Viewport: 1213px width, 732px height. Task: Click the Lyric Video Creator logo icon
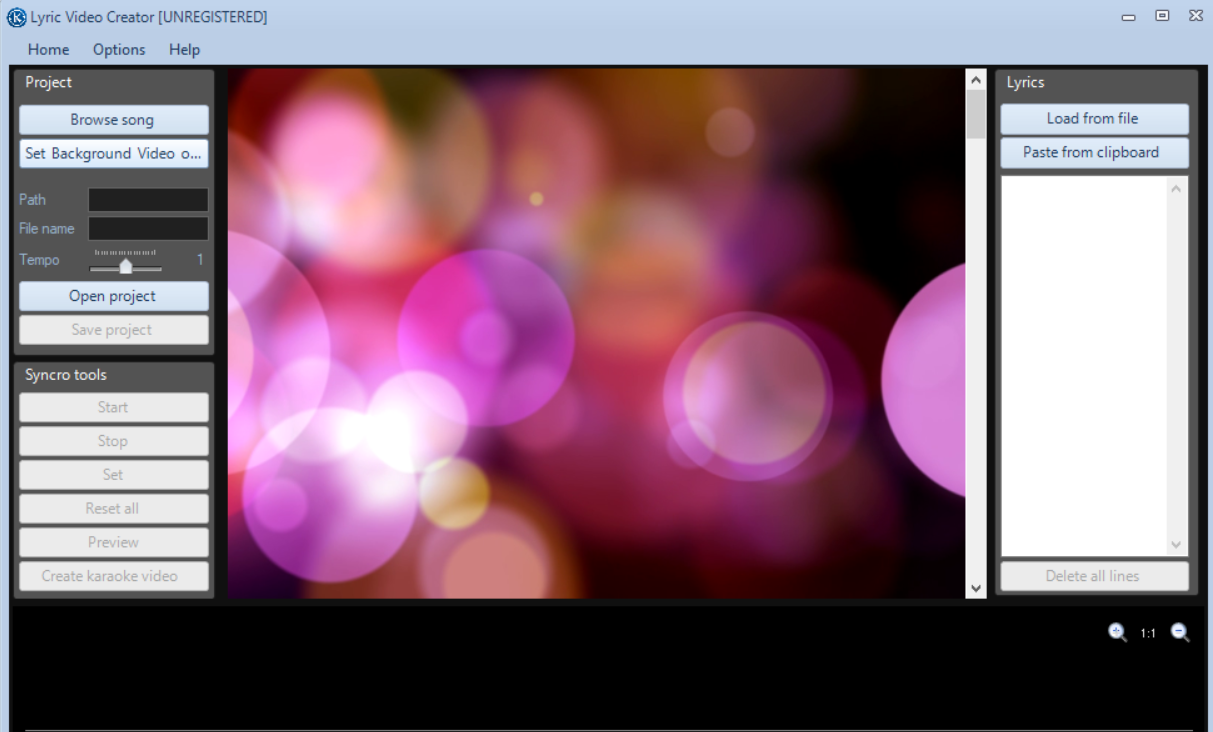16,16
